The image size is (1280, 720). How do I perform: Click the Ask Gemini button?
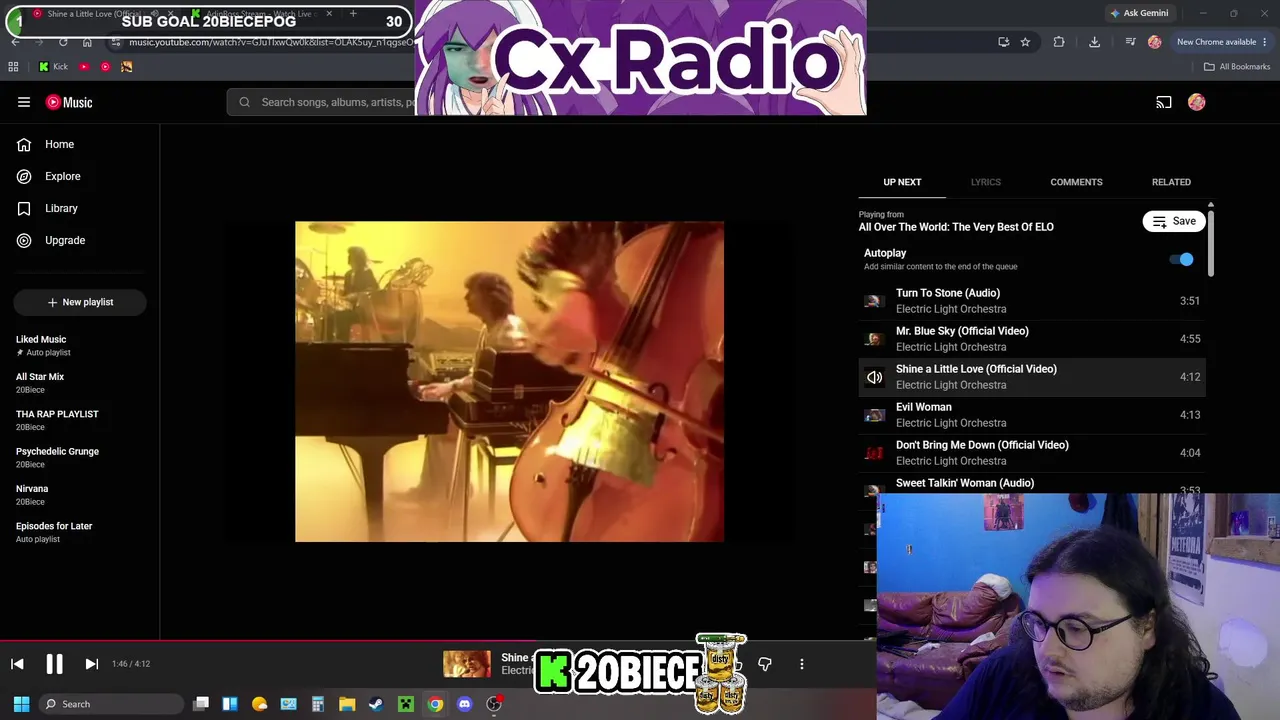[1138, 13]
